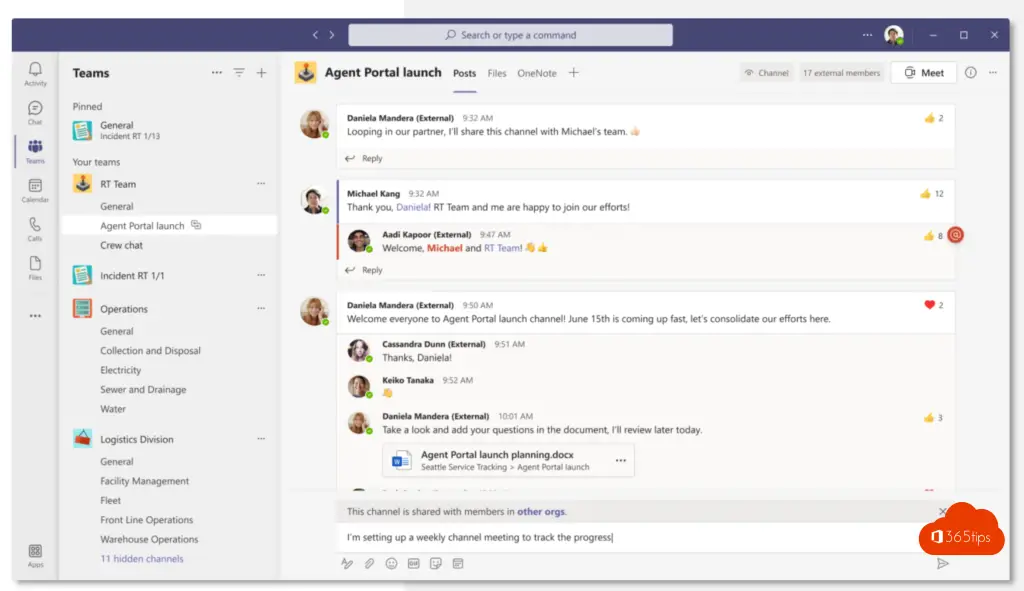Open more options for RT Team
Image resolution: width=1024 pixels, height=591 pixels.
tap(261, 184)
